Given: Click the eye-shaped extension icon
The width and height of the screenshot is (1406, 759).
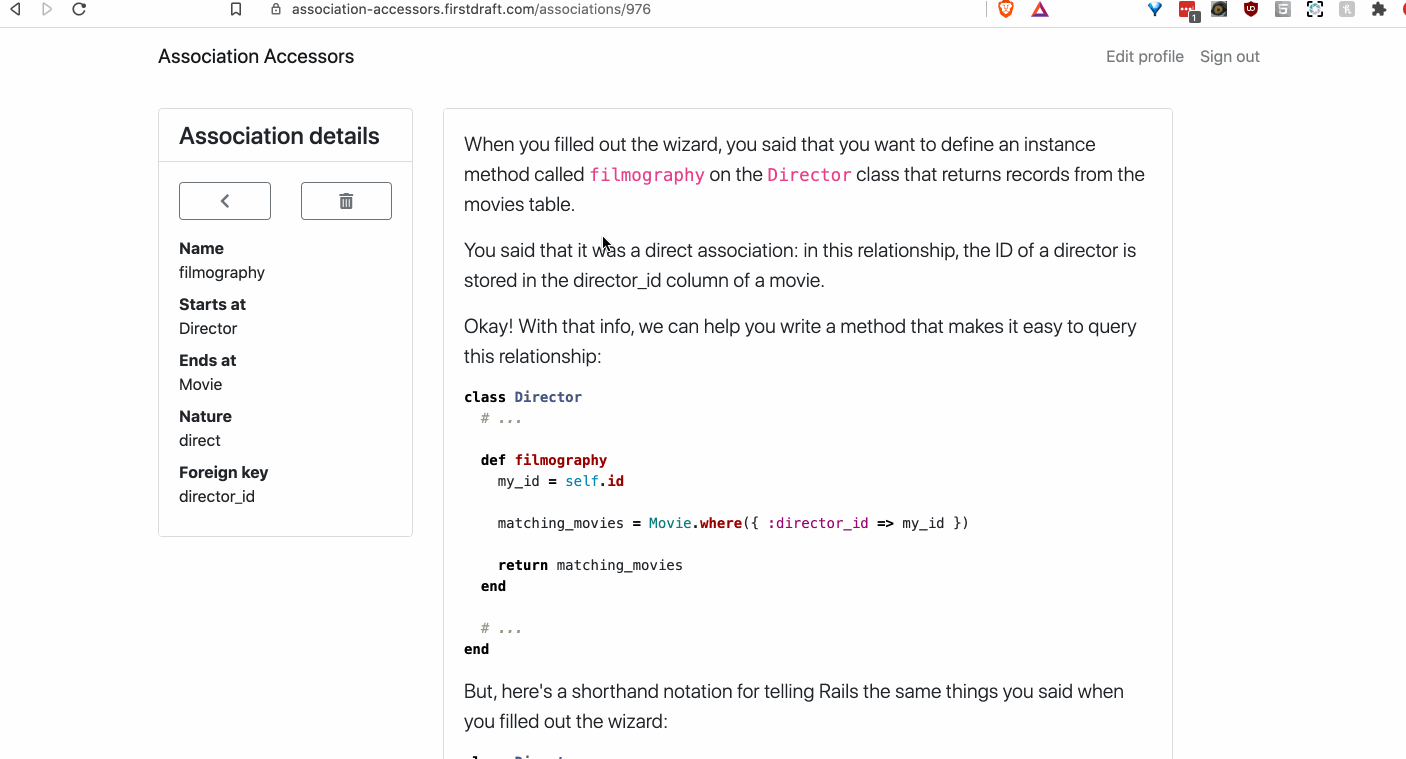Looking at the screenshot, I should pyautogui.click(x=1219, y=9).
